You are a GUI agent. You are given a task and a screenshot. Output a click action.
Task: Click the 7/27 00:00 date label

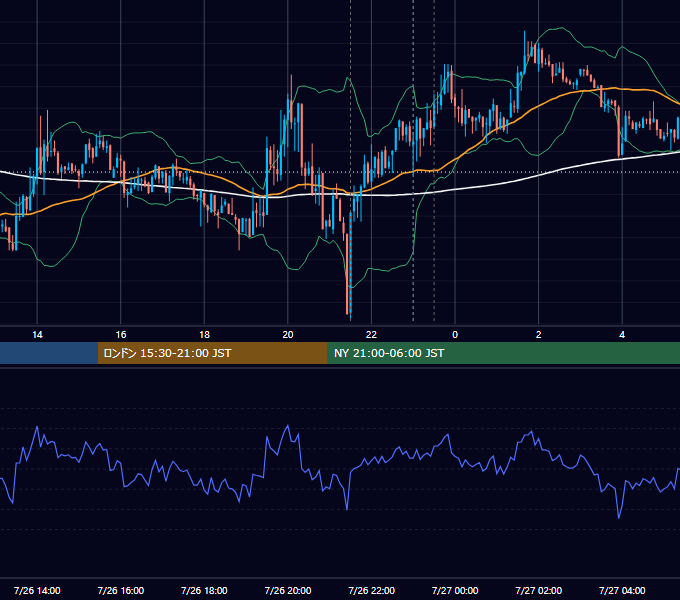click(x=455, y=590)
